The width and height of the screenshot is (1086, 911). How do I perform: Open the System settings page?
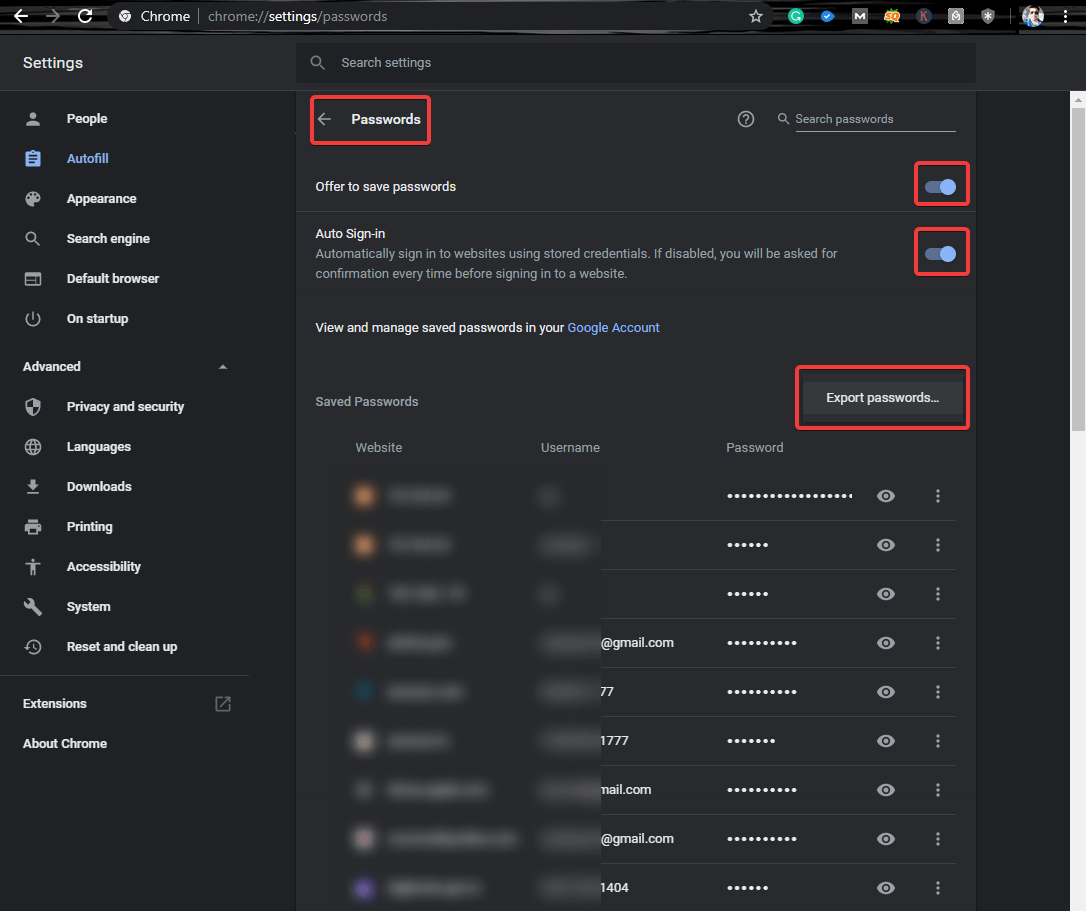[88, 606]
